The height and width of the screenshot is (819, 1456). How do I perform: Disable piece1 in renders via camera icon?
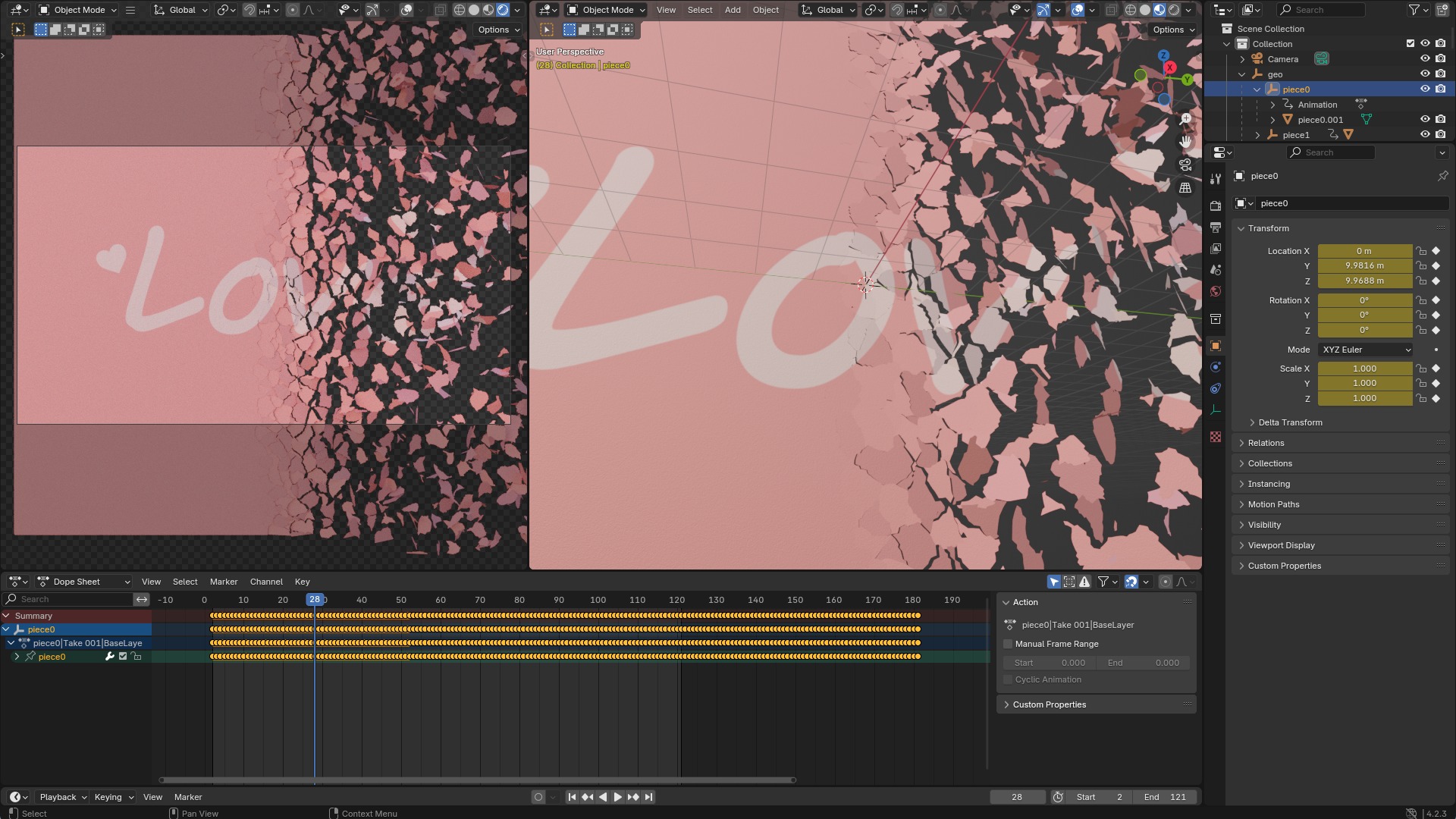click(x=1440, y=135)
